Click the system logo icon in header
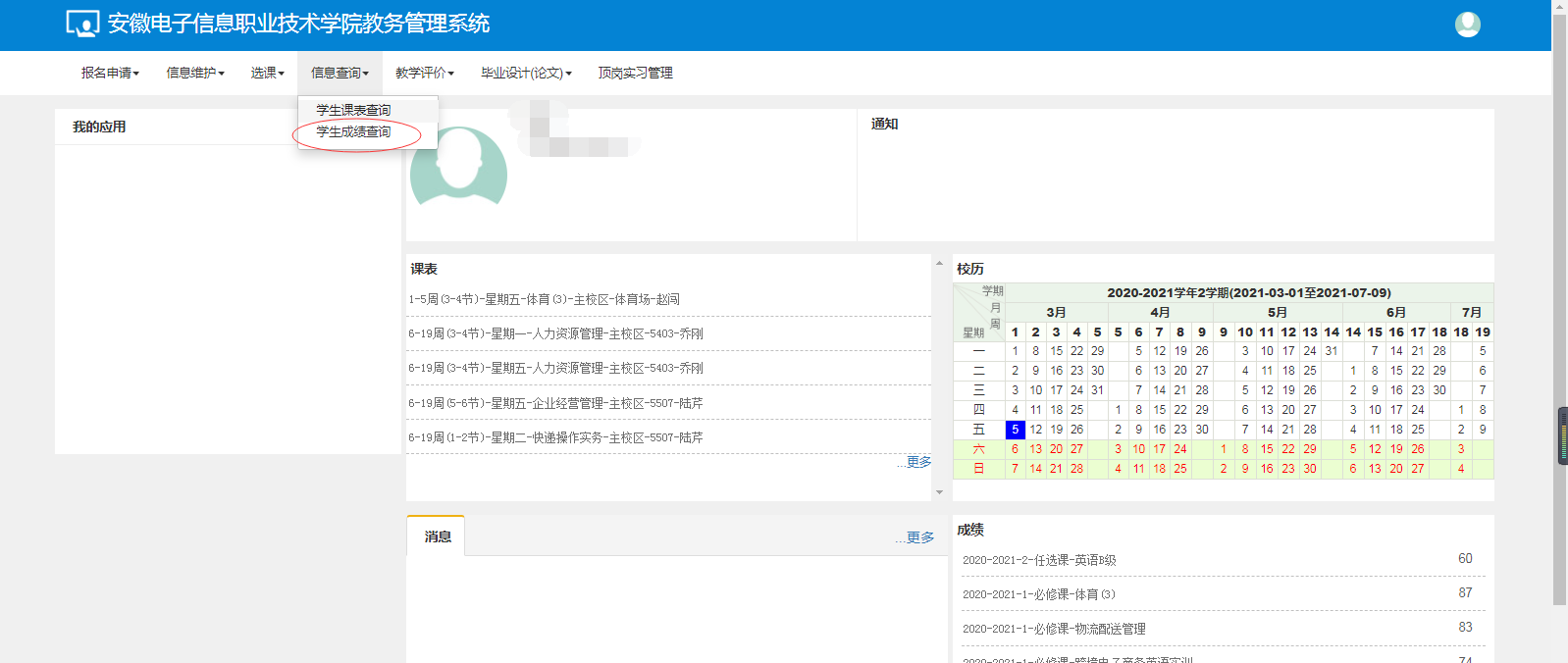The image size is (1568, 663). (82, 24)
